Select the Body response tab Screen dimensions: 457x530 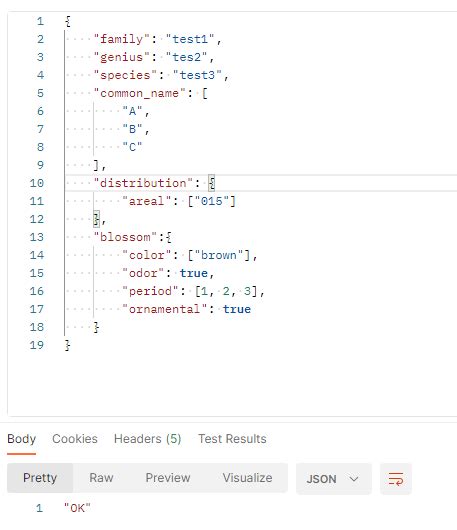(x=21, y=439)
